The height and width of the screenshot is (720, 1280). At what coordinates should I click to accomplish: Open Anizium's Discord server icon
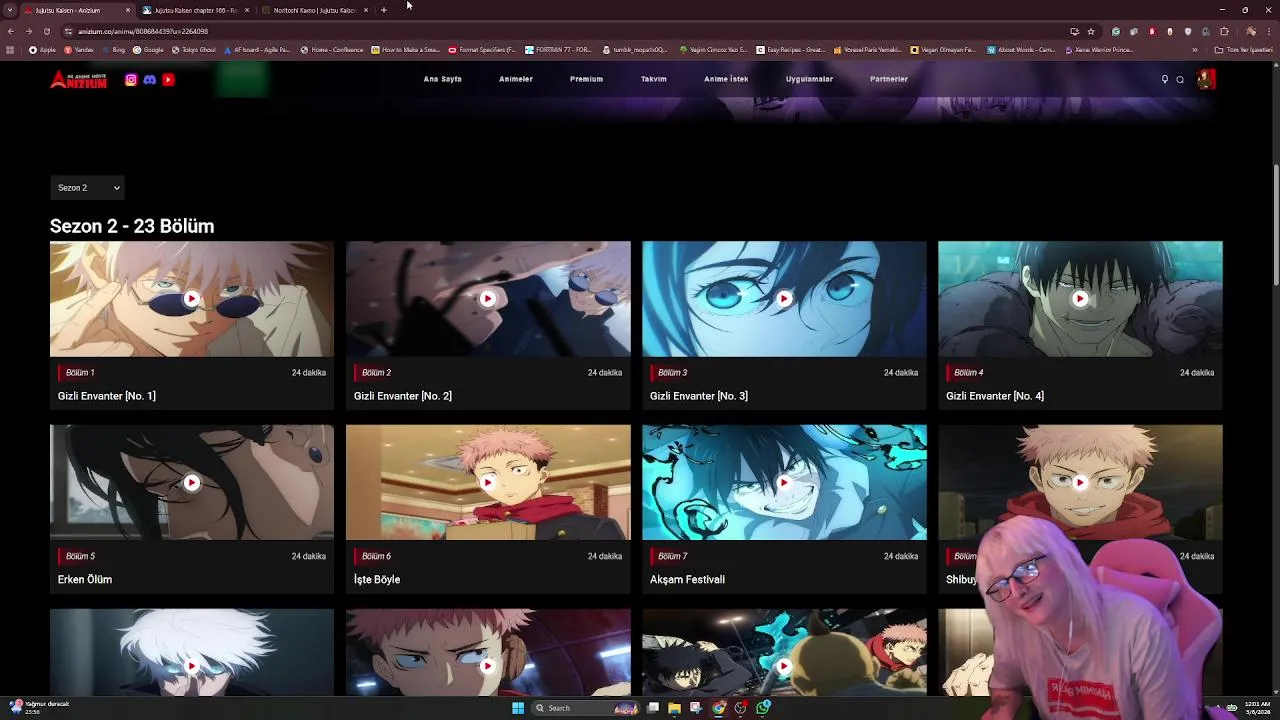click(x=150, y=79)
